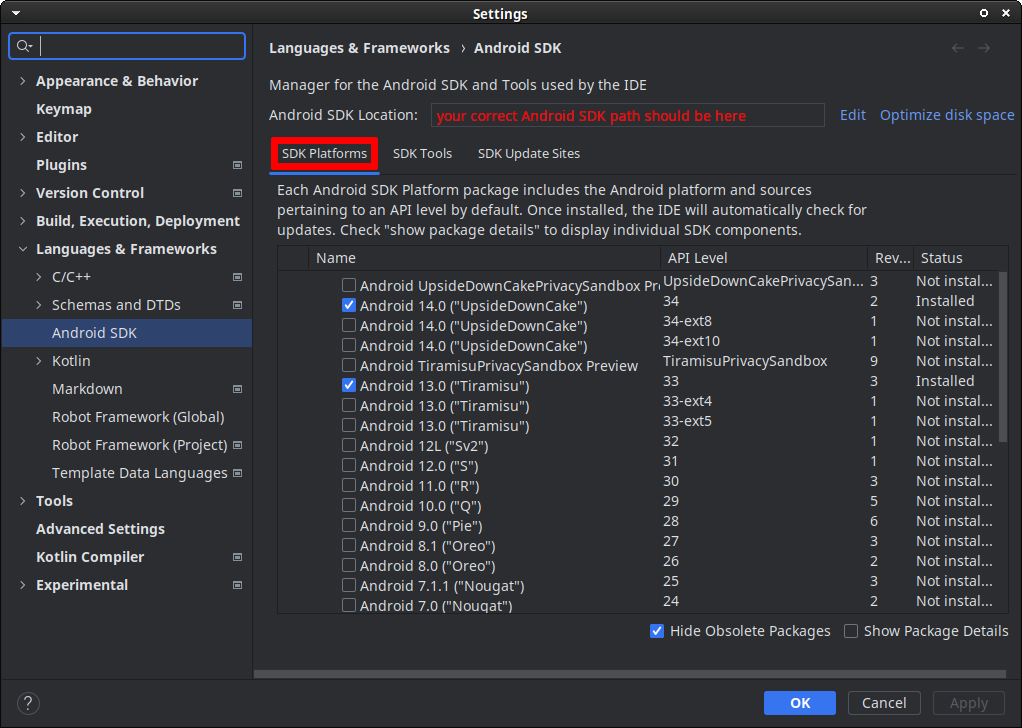This screenshot has width=1022, height=728.
Task: Click the project-level icon next to Experimental
Action: pyautogui.click(x=237, y=585)
